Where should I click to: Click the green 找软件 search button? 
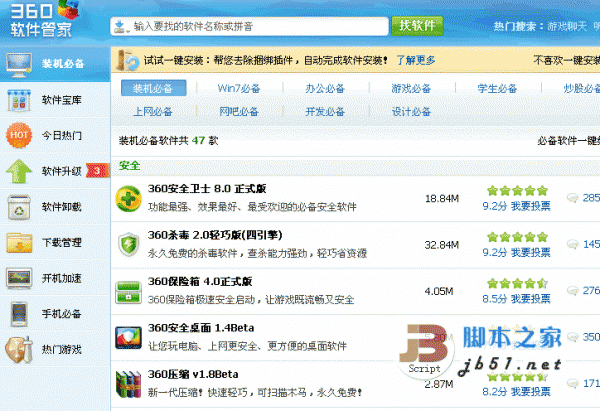[417, 26]
